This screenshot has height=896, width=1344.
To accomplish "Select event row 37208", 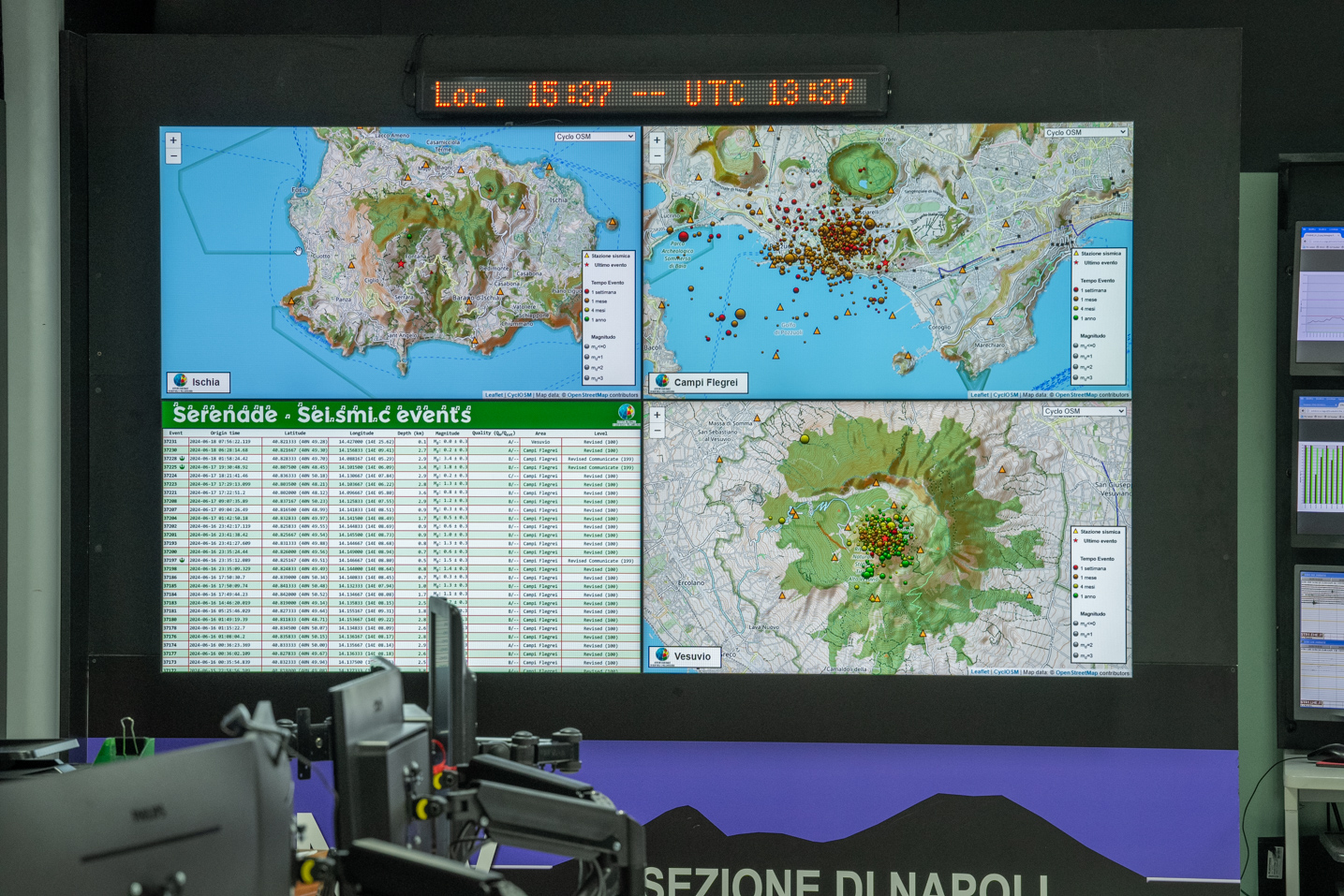I will [402, 501].
